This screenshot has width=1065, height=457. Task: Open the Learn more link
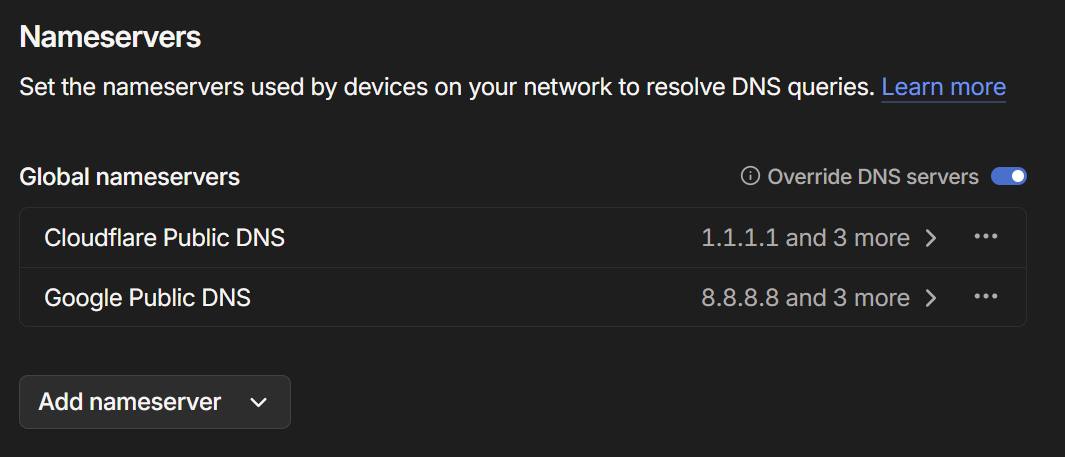coord(943,87)
